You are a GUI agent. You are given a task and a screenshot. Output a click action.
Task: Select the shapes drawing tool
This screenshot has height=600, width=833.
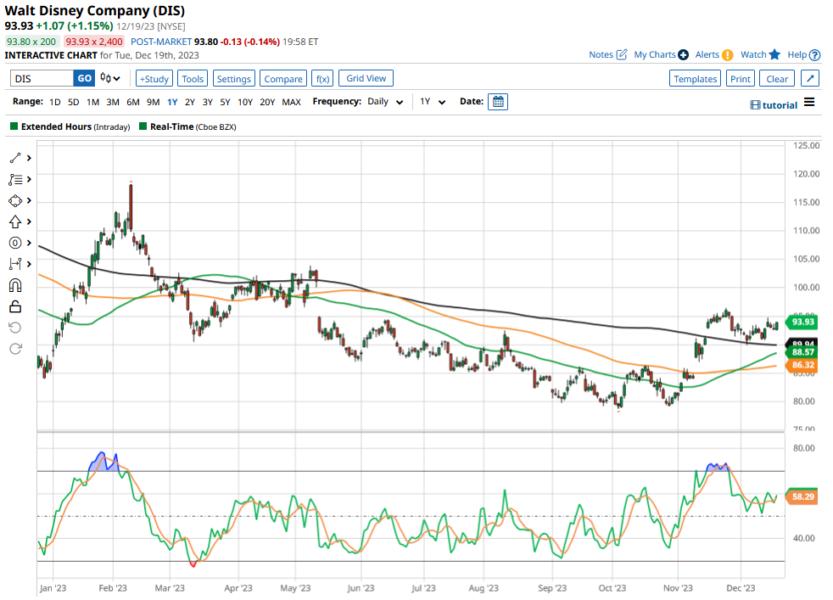pos(15,200)
